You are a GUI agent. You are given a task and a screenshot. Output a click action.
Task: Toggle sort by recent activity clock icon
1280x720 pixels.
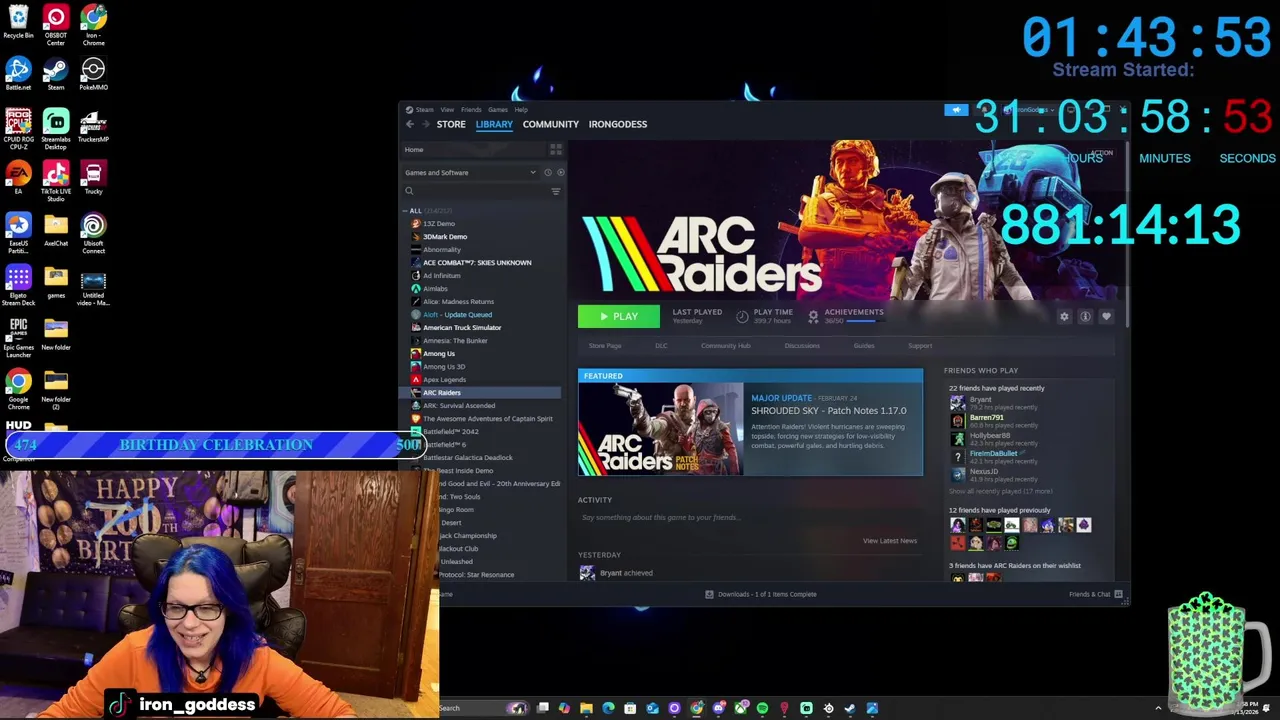coord(547,172)
